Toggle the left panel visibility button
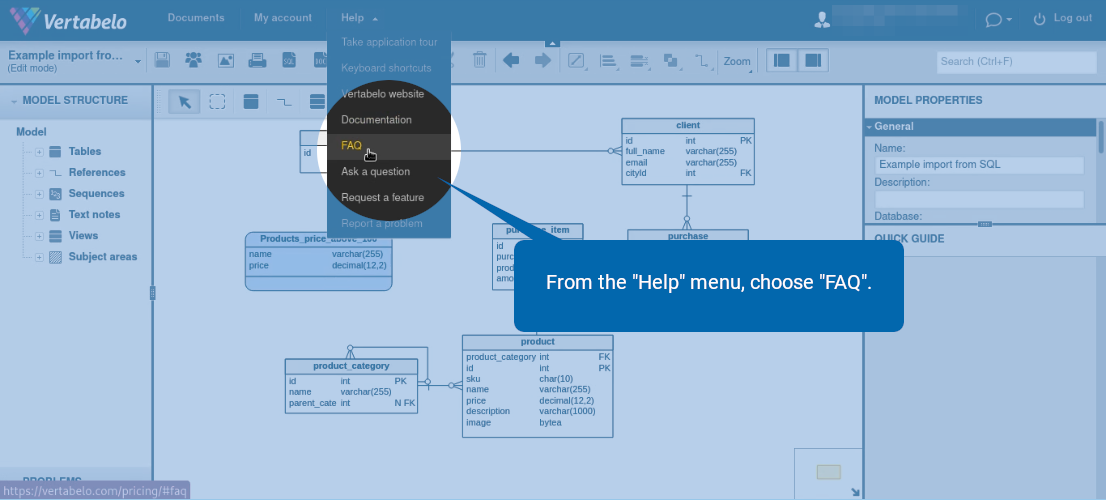The width and height of the screenshot is (1106, 500). (x=782, y=61)
